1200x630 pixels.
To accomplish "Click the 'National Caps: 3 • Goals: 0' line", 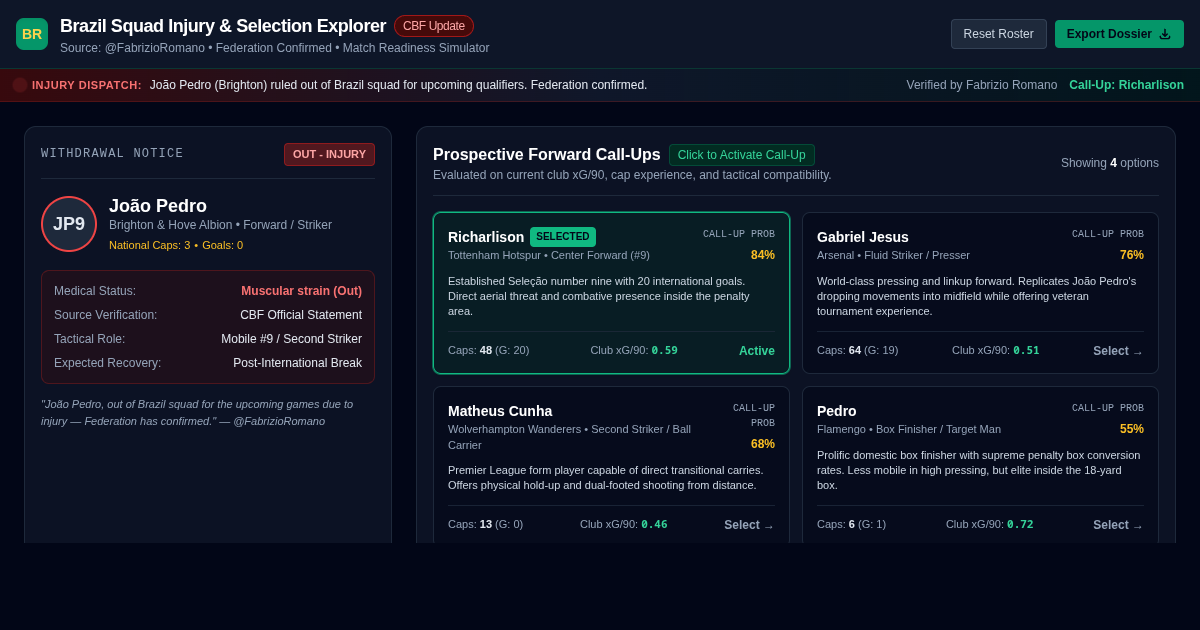I will point(176,245).
